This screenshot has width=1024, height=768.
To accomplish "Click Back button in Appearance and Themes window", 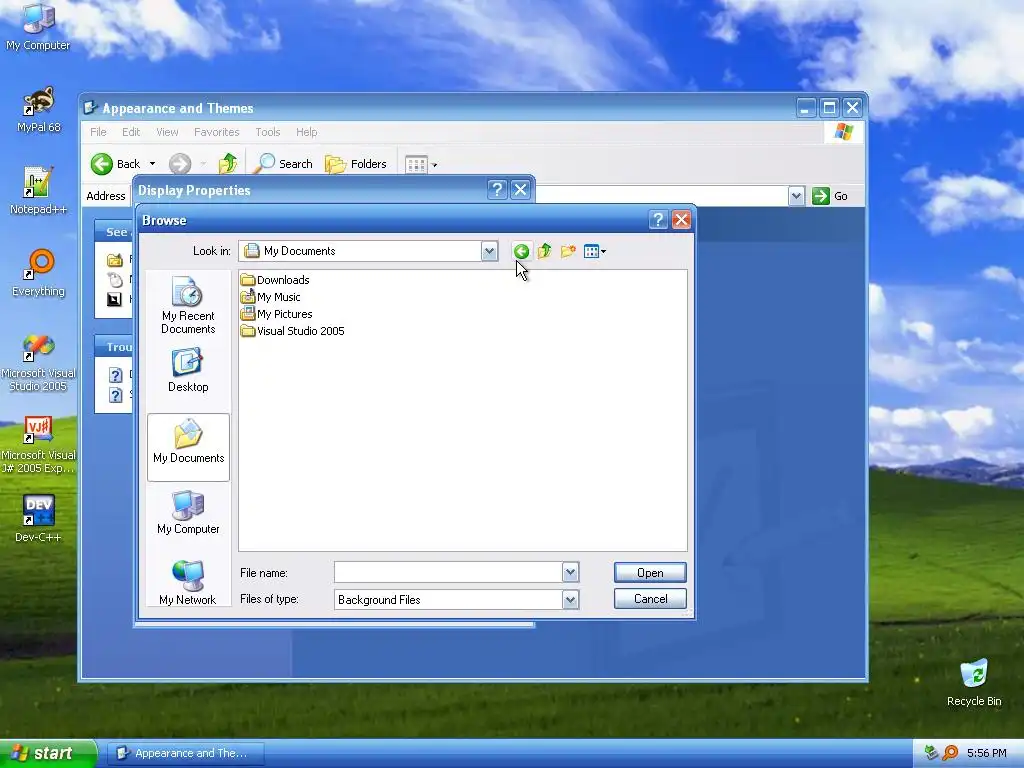I will tap(116, 164).
